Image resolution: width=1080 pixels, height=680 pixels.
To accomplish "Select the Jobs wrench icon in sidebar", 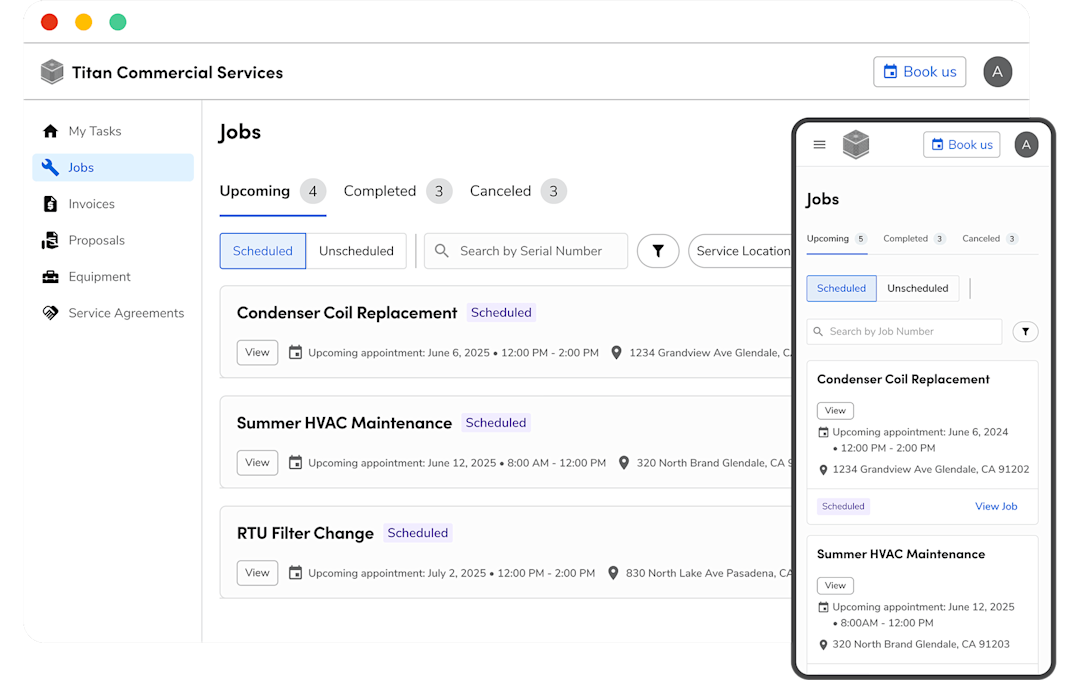I will 50,167.
